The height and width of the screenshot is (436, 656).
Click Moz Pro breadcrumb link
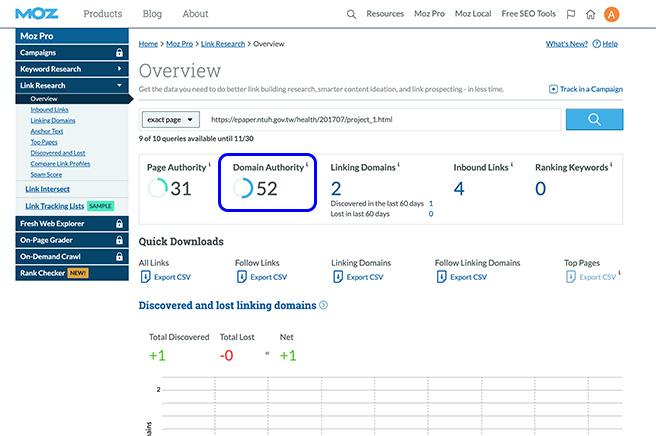[x=179, y=44]
